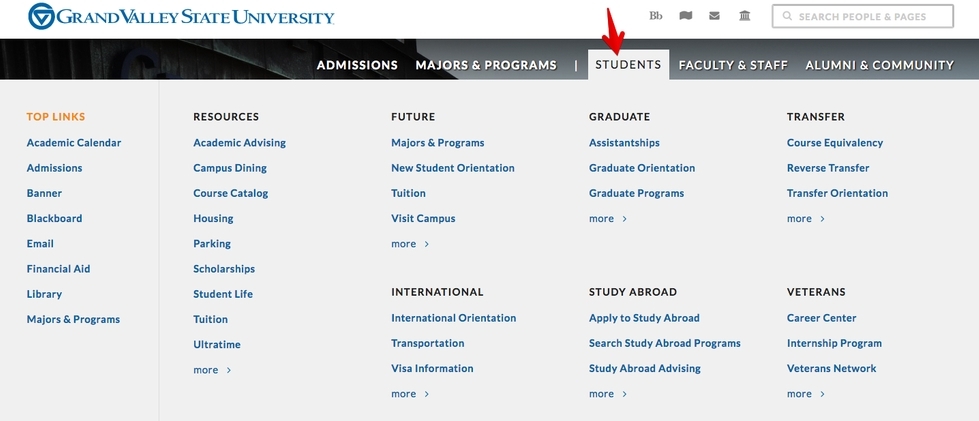Open the Faculty & Staff menu
The width and height of the screenshot is (979, 421).
click(x=733, y=65)
